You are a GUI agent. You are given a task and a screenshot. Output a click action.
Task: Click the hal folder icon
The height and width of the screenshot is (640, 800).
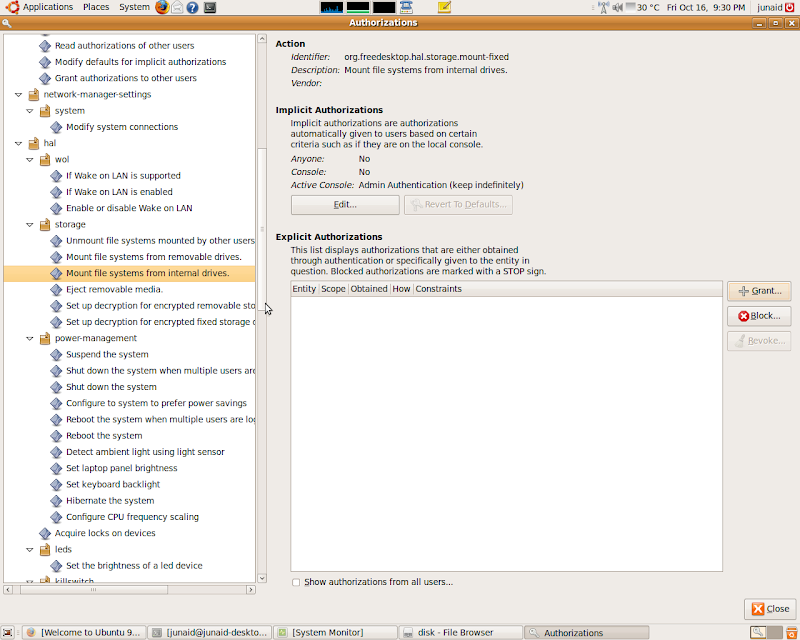34,143
